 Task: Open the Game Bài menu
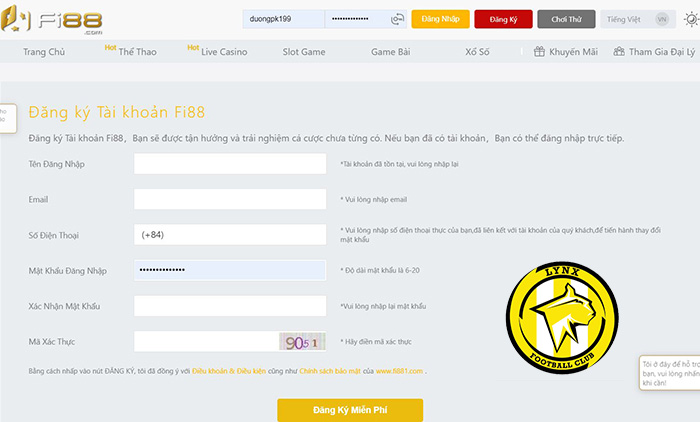(391, 52)
